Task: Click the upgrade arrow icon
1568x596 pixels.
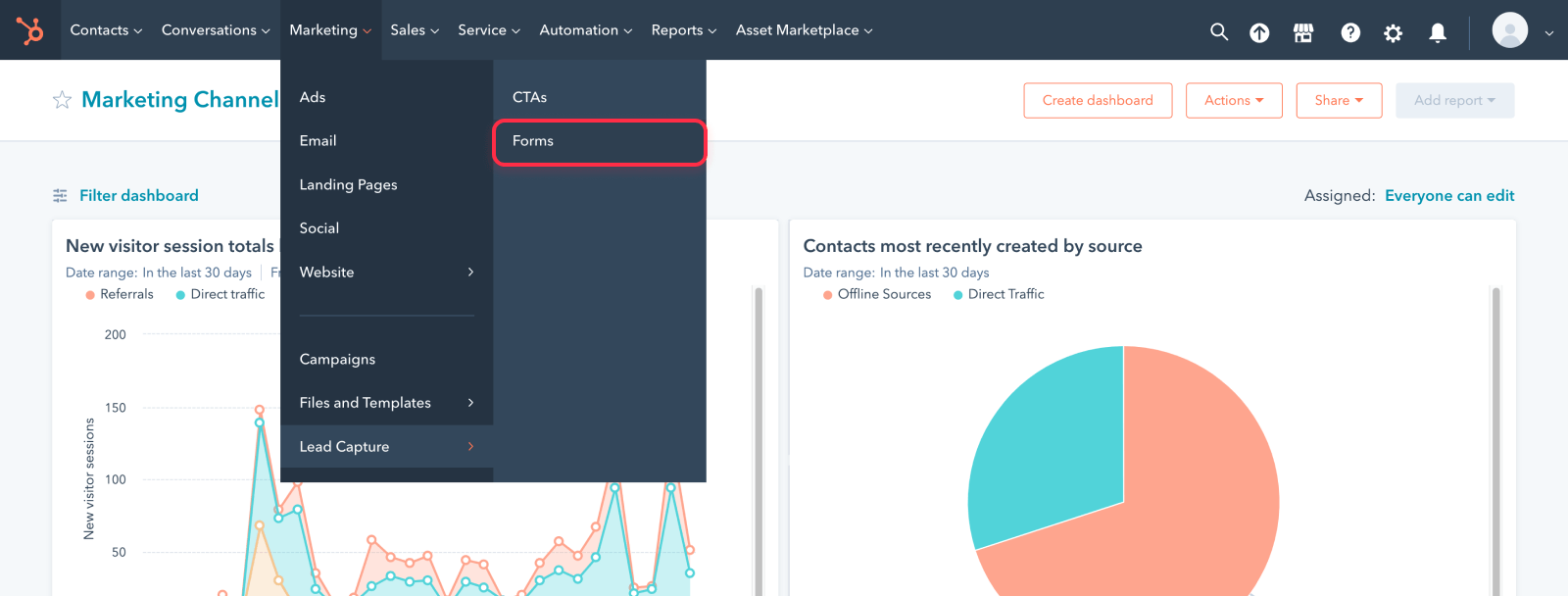Action: [x=1259, y=32]
